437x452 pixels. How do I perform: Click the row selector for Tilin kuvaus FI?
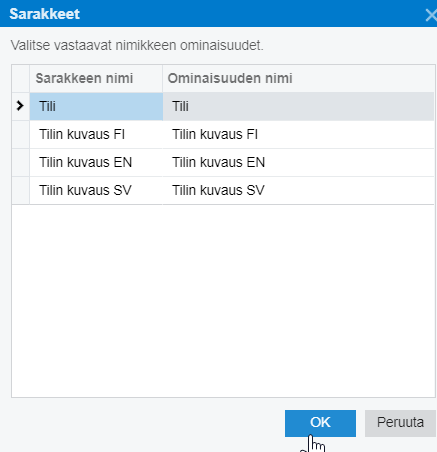pyautogui.click(x=21, y=134)
